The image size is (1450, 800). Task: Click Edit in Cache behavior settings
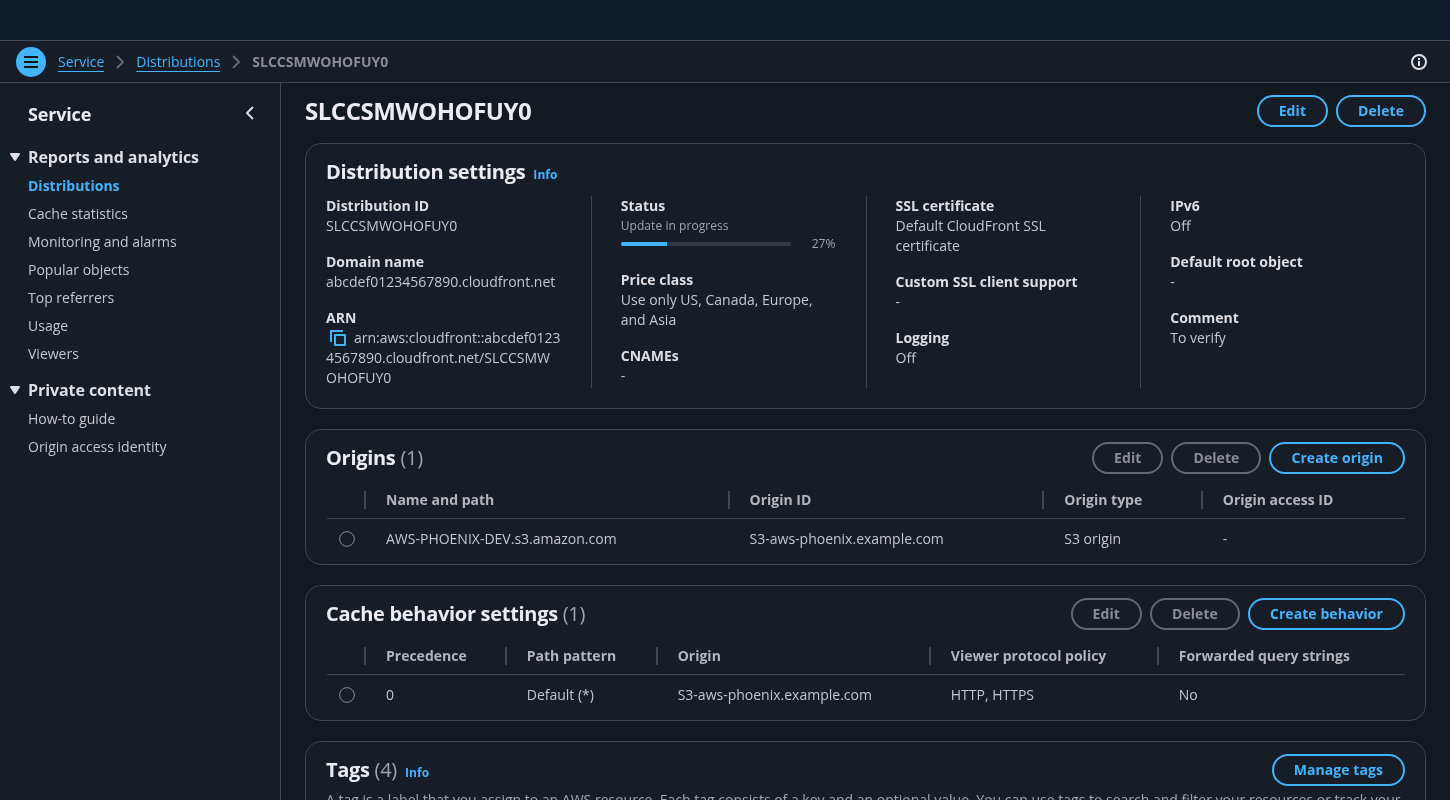(1106, 614)
